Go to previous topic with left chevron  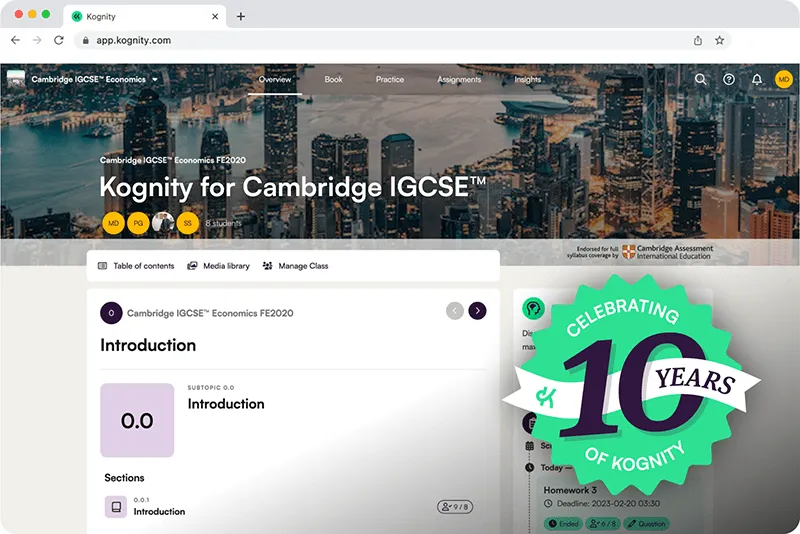[455, 311]
